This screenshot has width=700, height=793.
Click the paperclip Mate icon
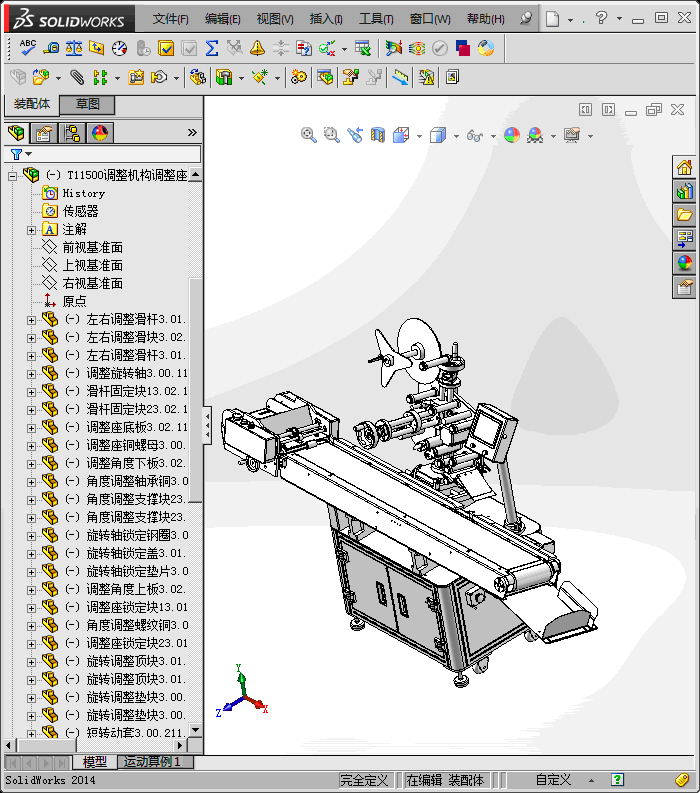tap(77, 77)
